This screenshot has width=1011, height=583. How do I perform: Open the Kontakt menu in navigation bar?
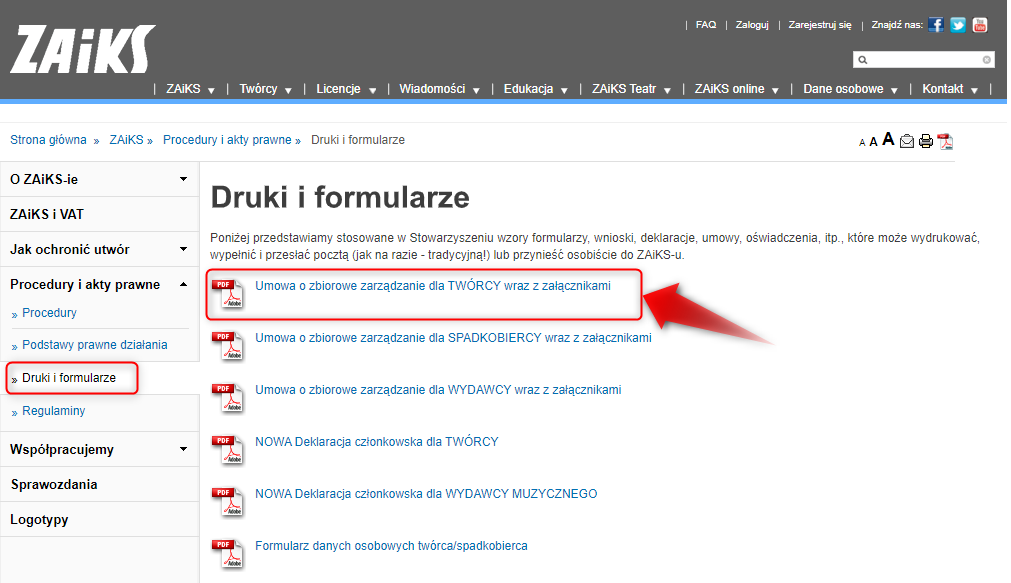[x=950, y=89]
